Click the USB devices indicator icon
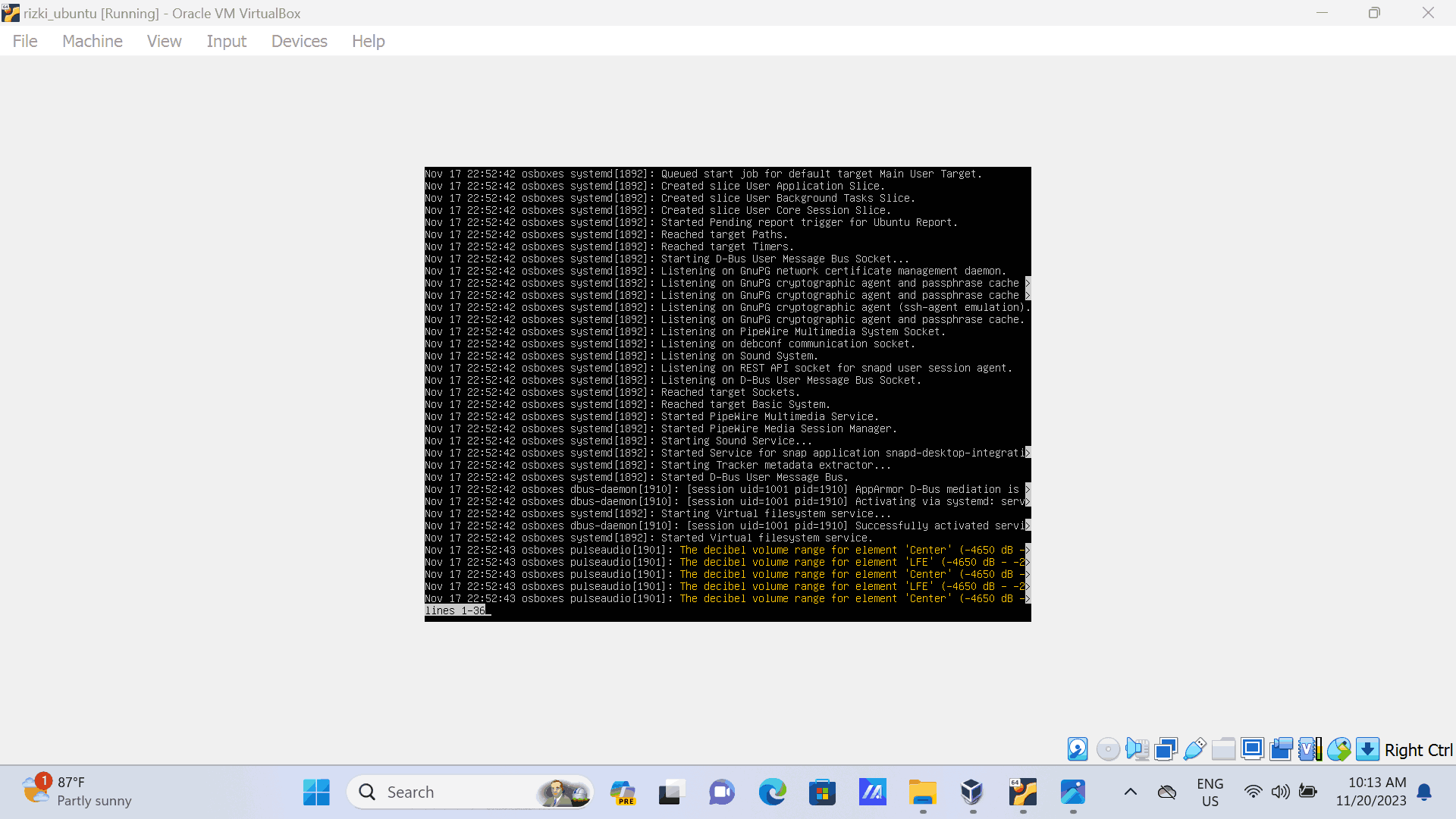 click(1194, 749)
